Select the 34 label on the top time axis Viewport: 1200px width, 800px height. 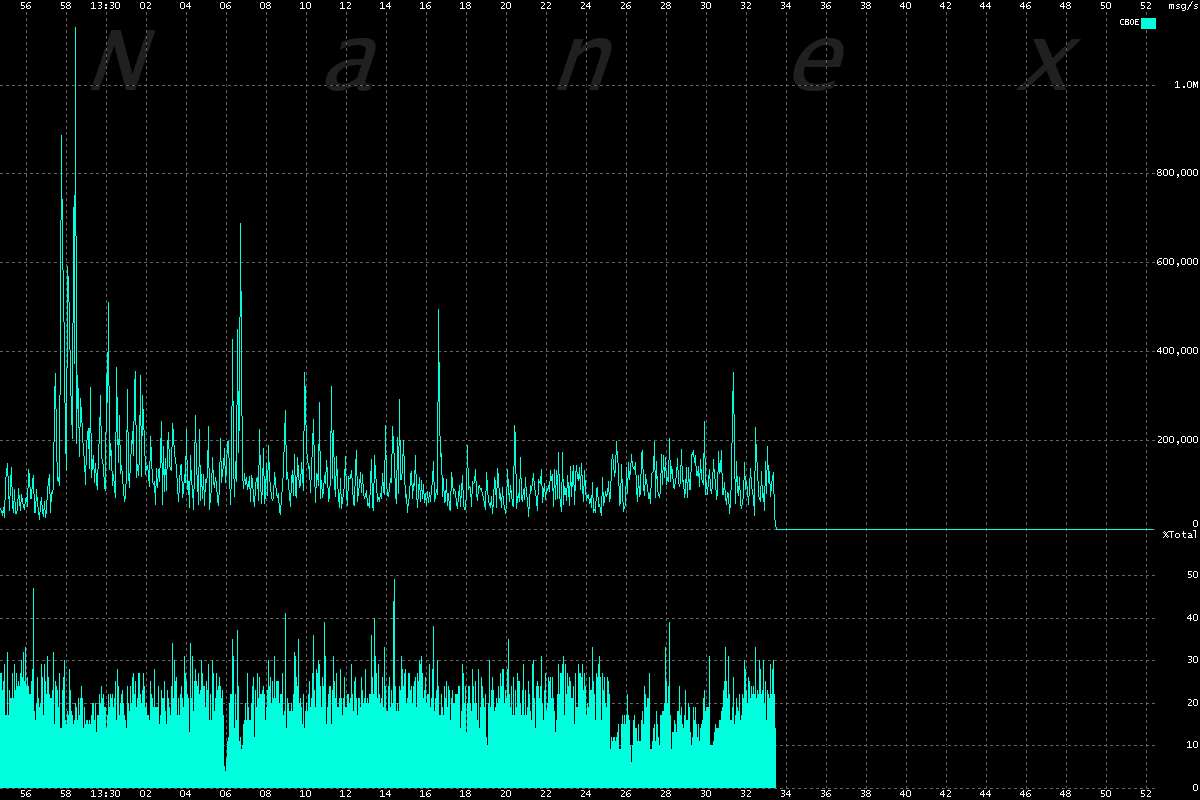(x=786, y=5)
